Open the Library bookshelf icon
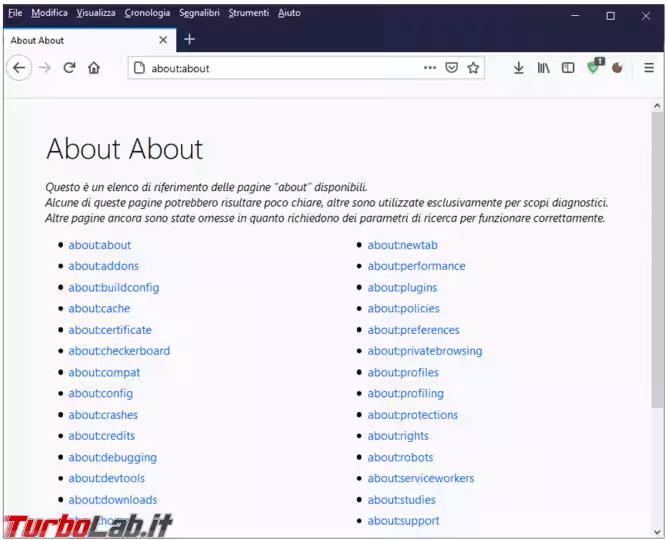Screen dimensions: 666x540 (x=543, y=68)
